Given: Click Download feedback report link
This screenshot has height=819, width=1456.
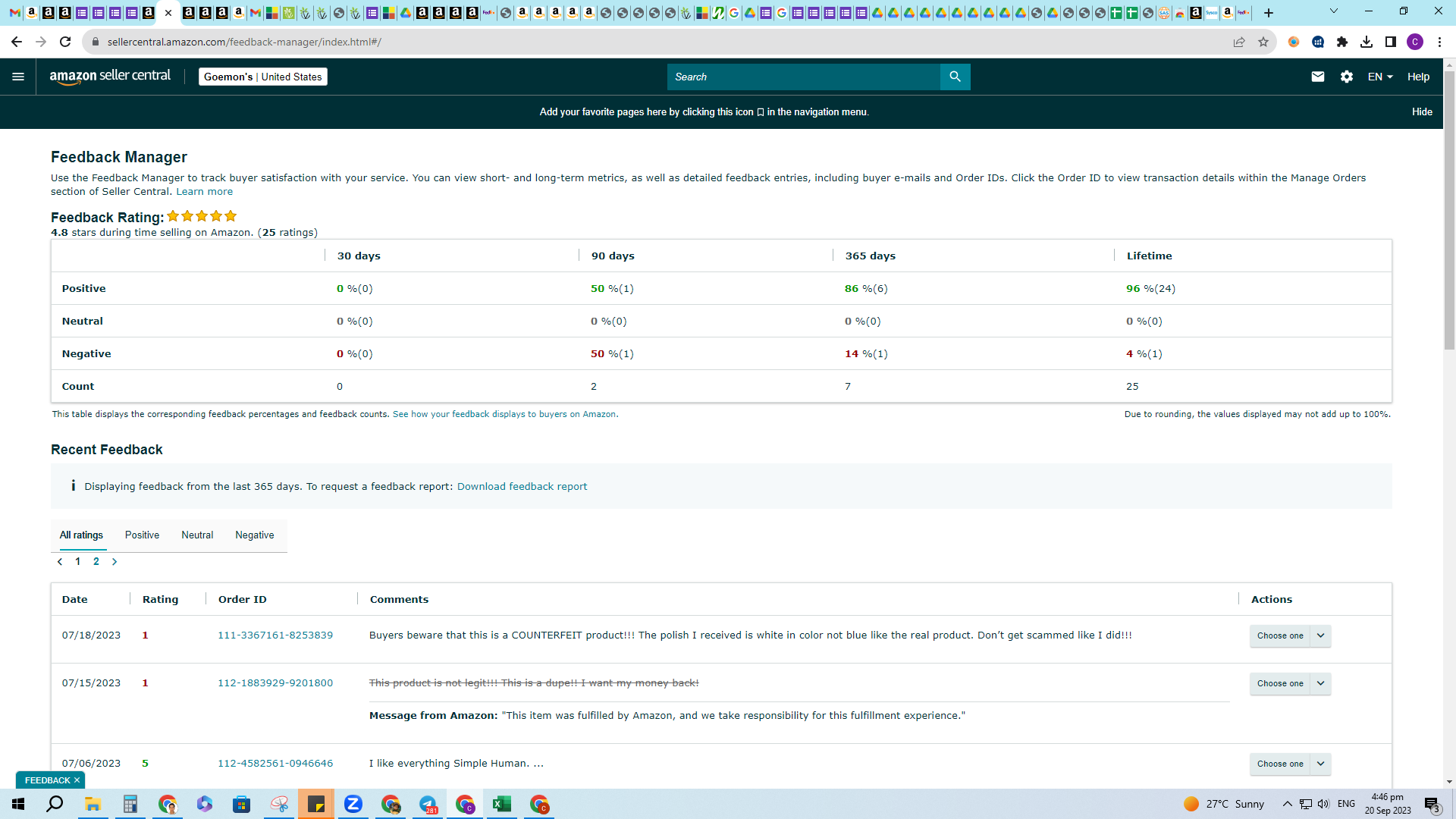Looking at the screenshot, I should point(522,486).
